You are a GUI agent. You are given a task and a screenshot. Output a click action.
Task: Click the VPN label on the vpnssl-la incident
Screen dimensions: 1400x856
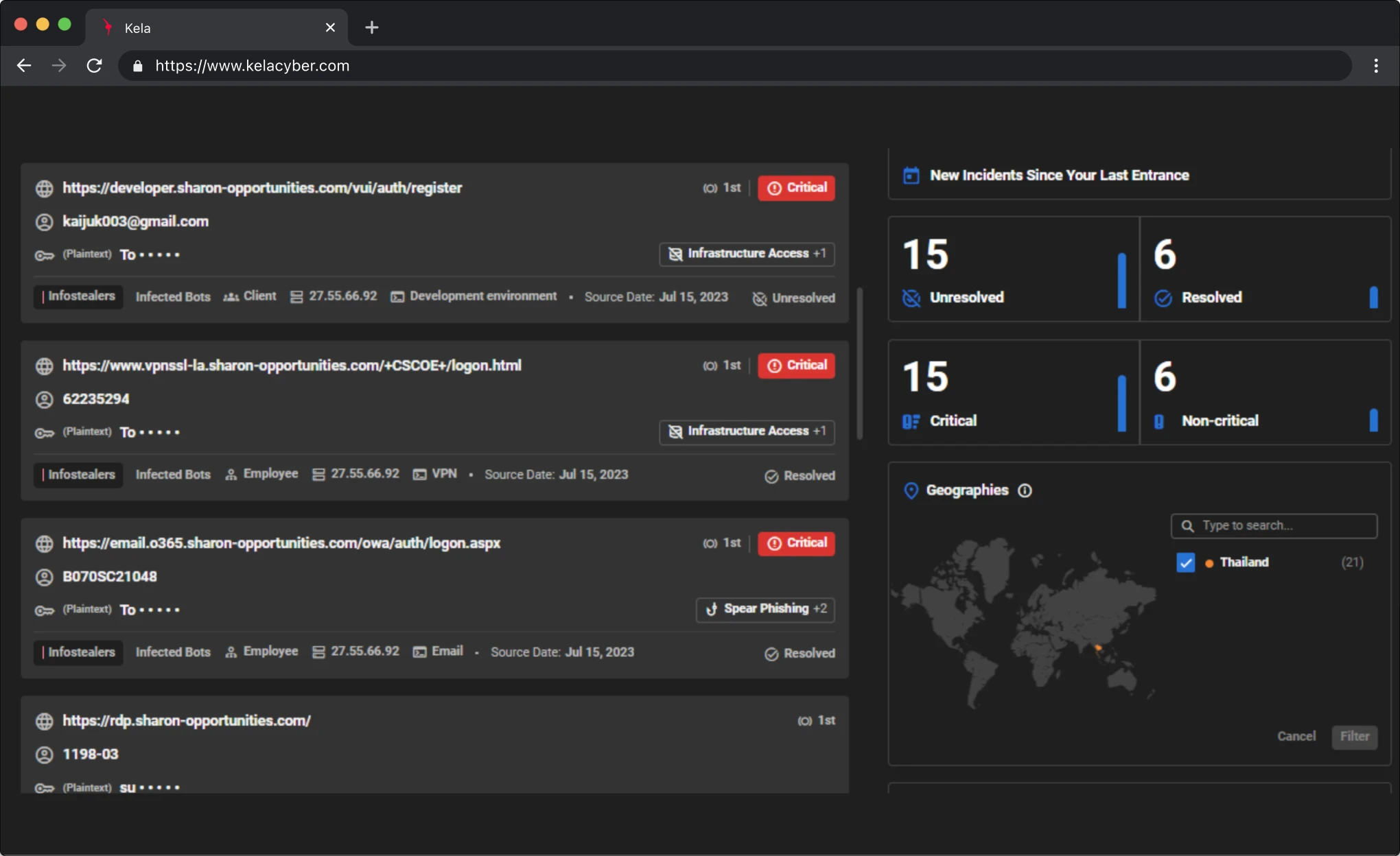[x=444, y=474]
